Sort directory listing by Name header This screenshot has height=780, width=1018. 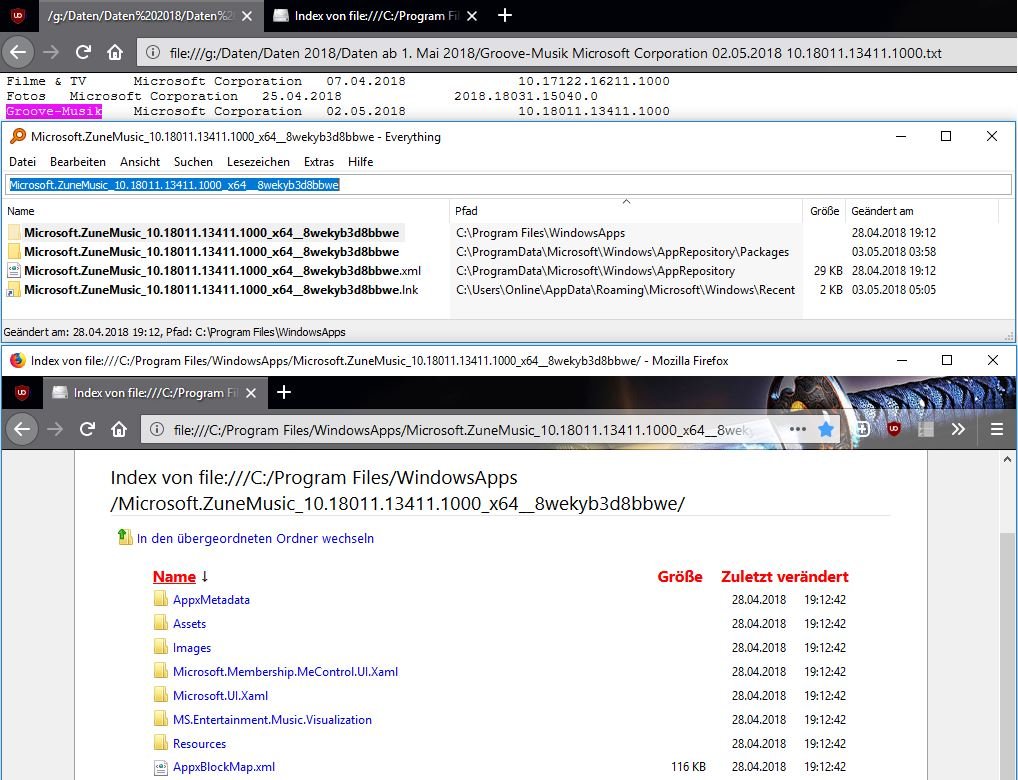click(x=174, y=577)
